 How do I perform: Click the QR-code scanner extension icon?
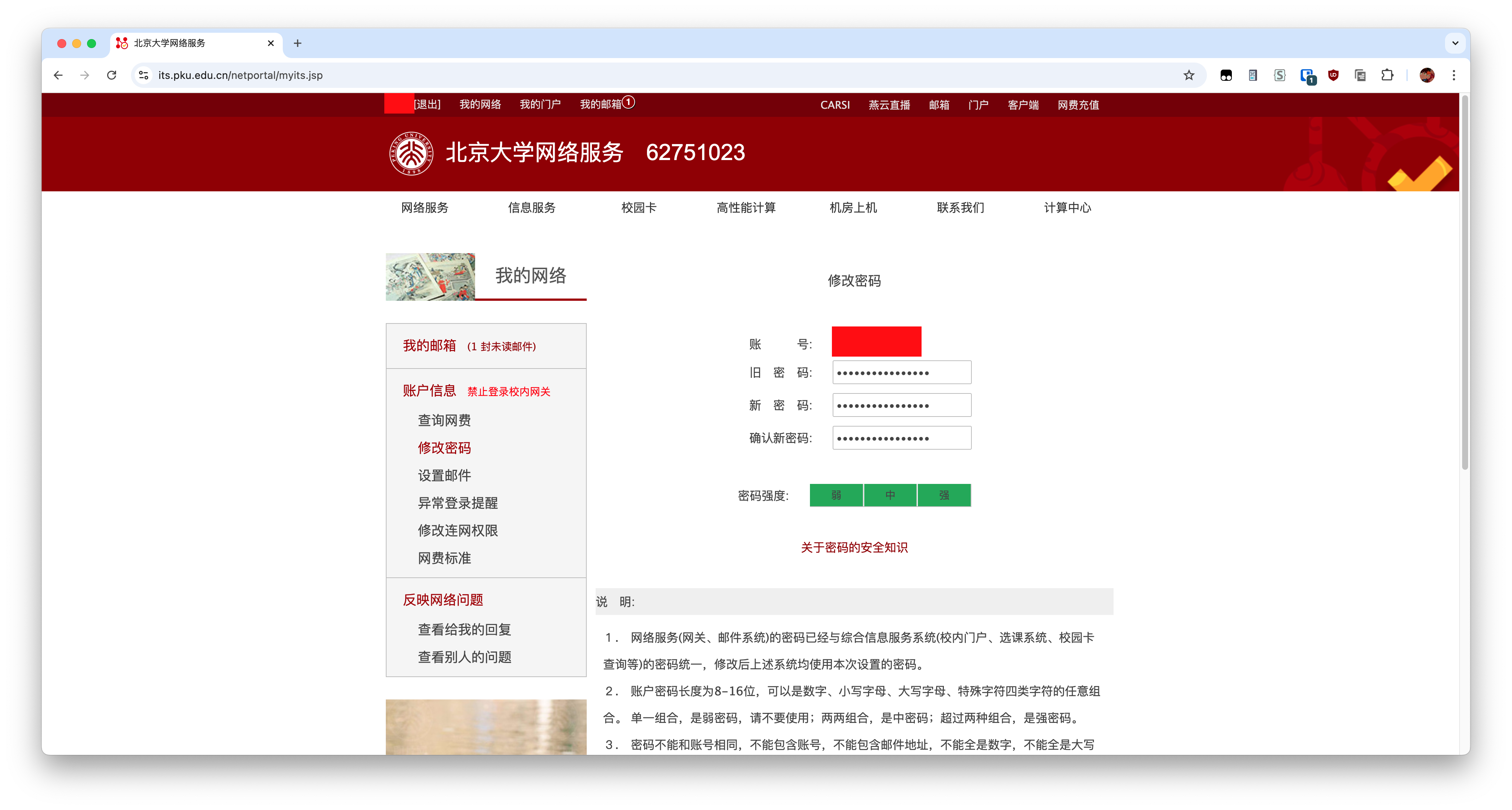click(1253, 75)
